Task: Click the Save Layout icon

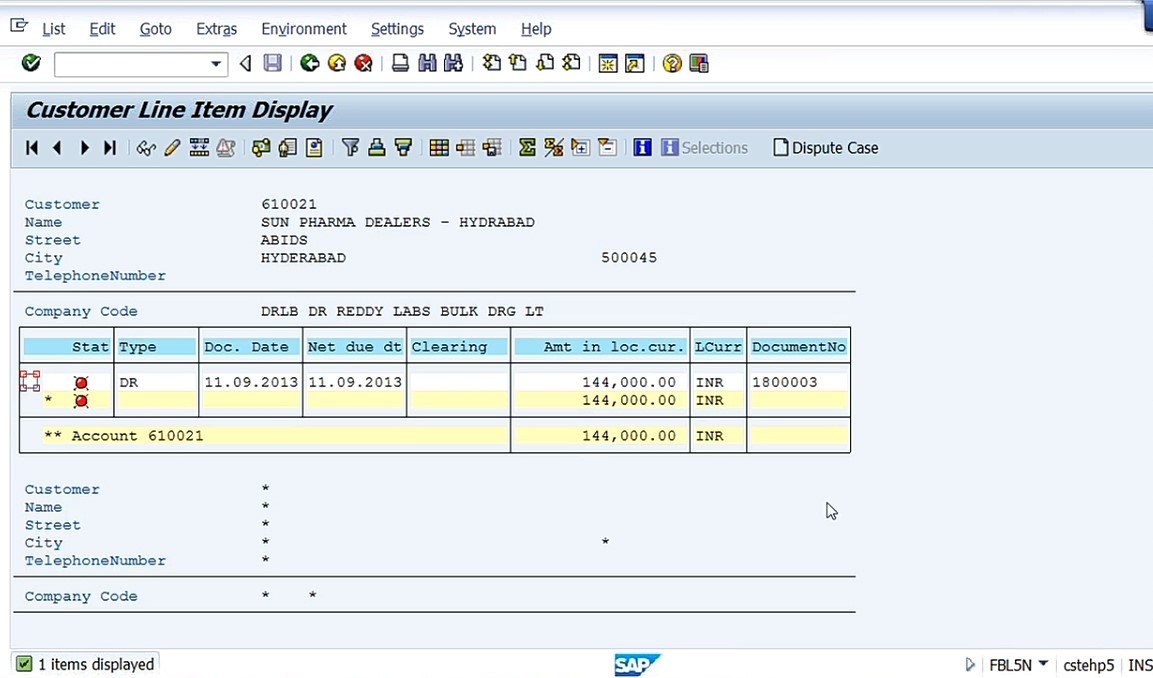Action: 492,148
